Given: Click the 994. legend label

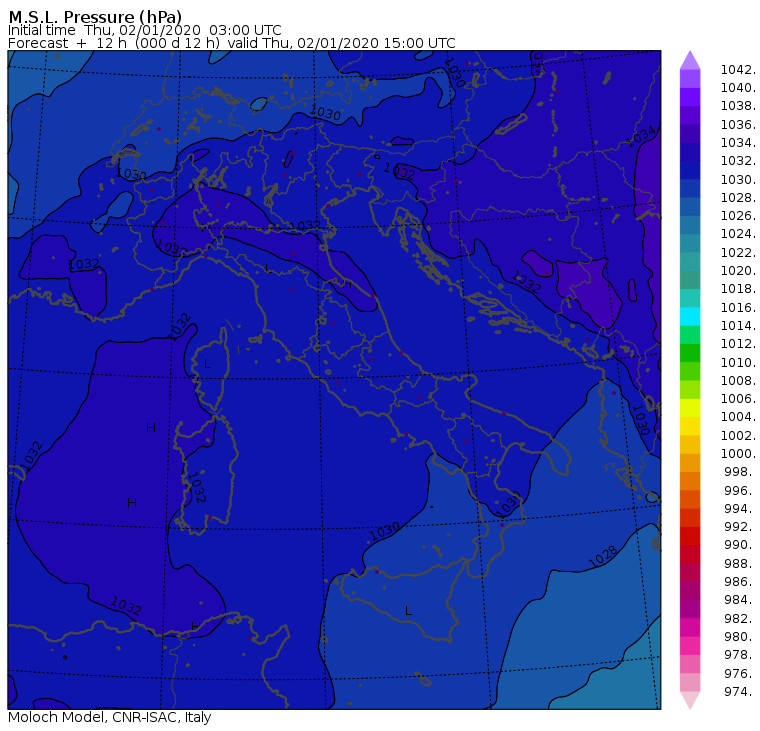Looking at the screenshot, I should point(740,509).
